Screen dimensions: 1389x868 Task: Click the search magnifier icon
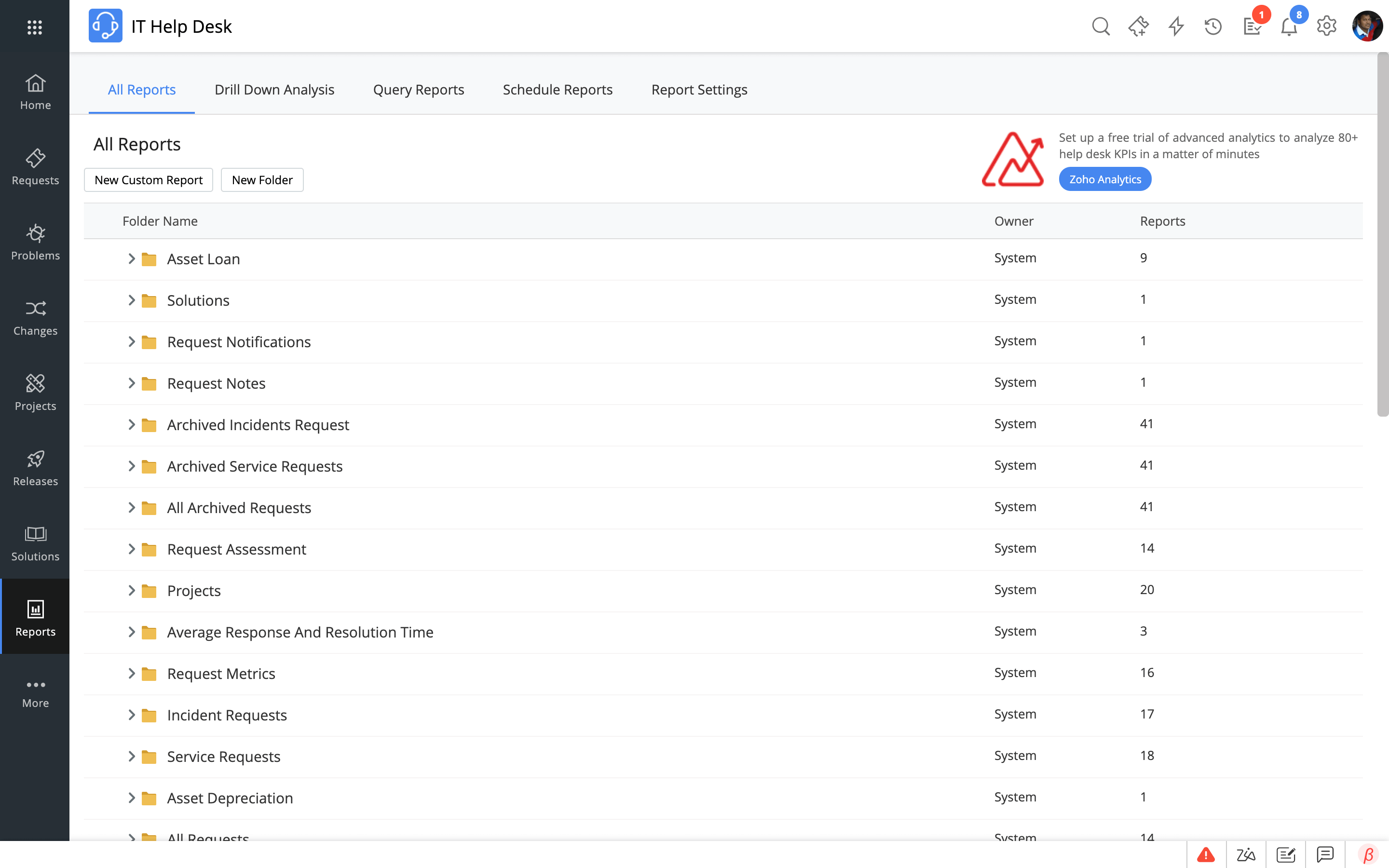click(1100, 27)
